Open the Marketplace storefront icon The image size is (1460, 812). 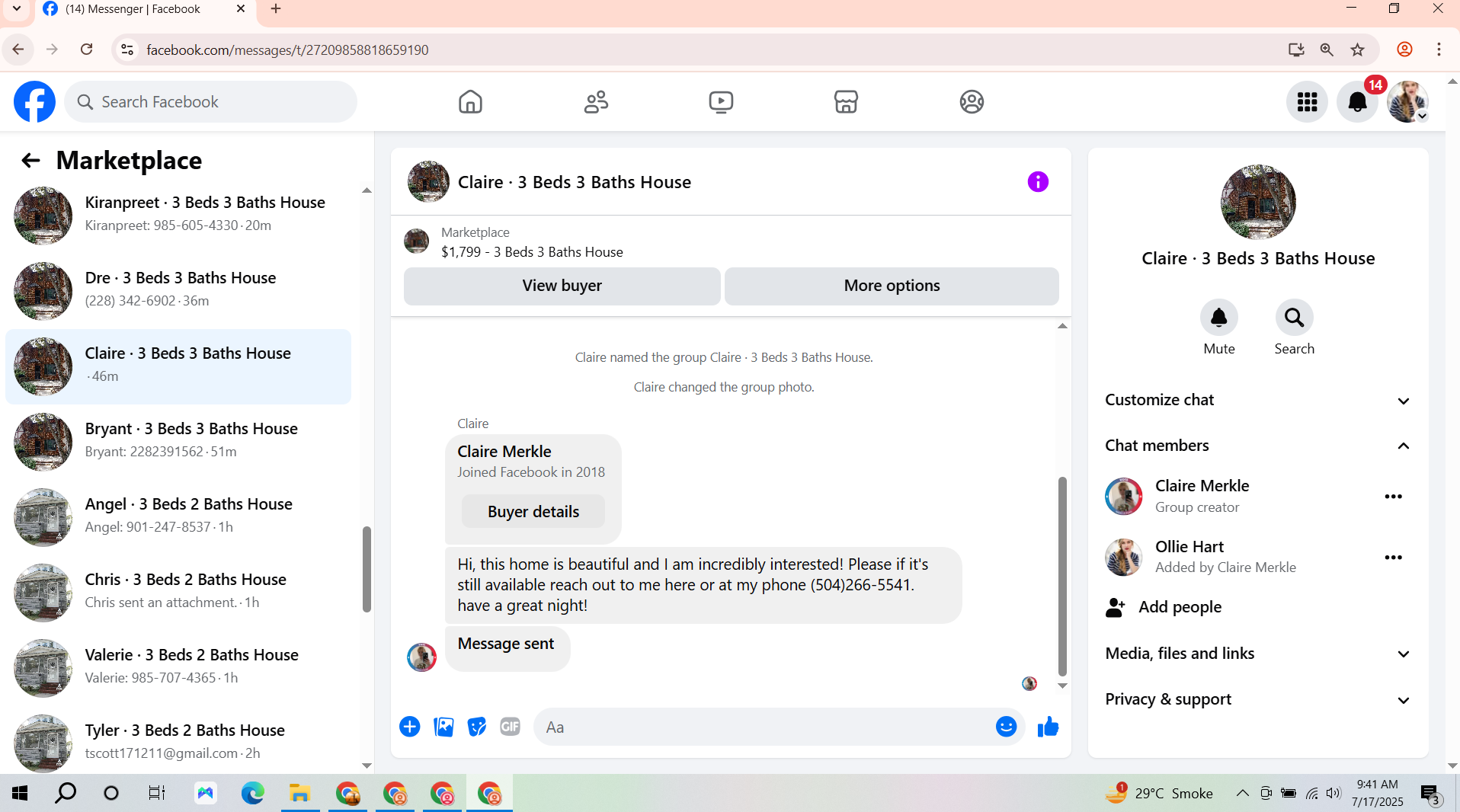[846, 101]
